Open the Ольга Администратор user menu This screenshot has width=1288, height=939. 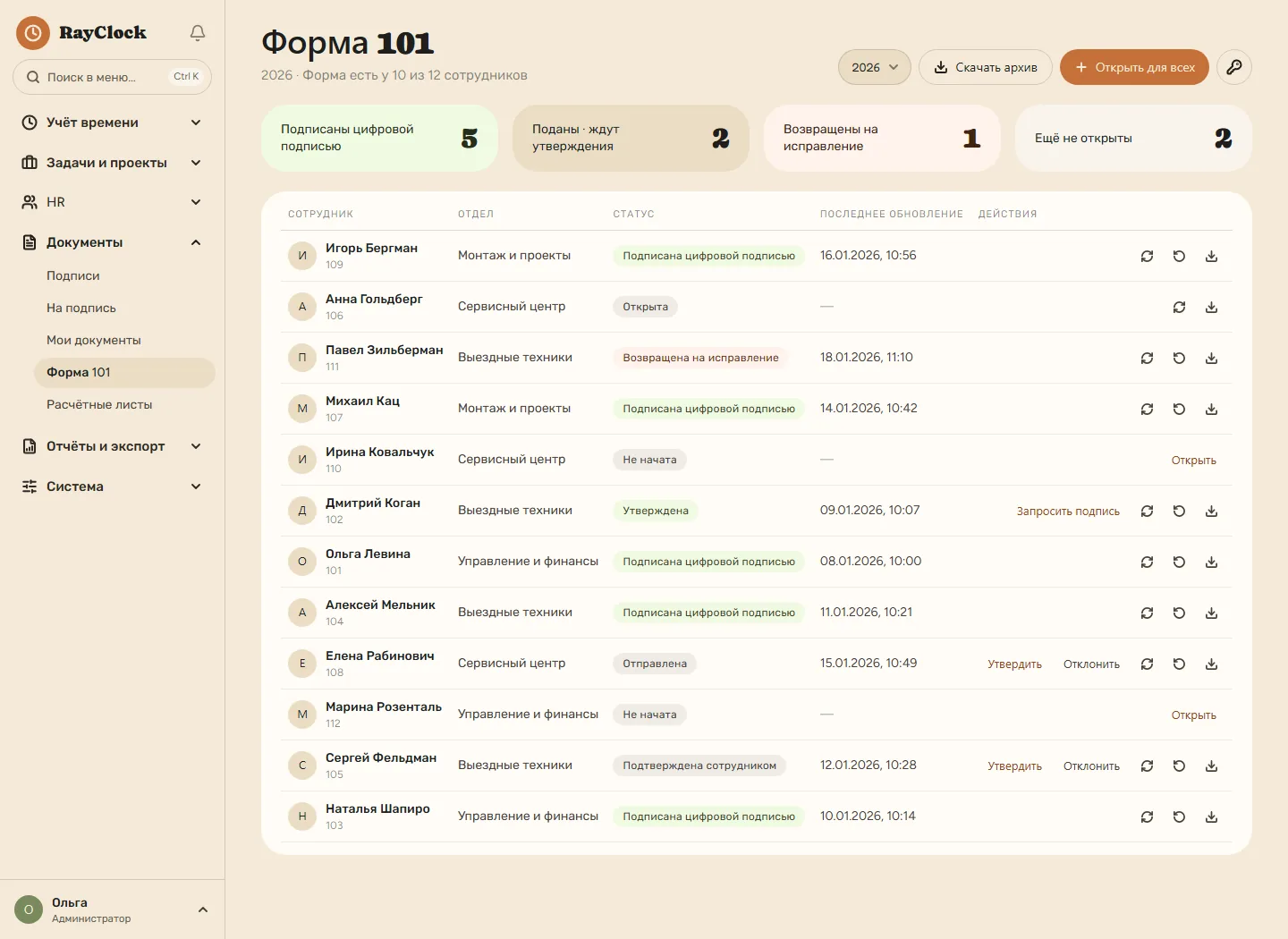coord(113,909)
